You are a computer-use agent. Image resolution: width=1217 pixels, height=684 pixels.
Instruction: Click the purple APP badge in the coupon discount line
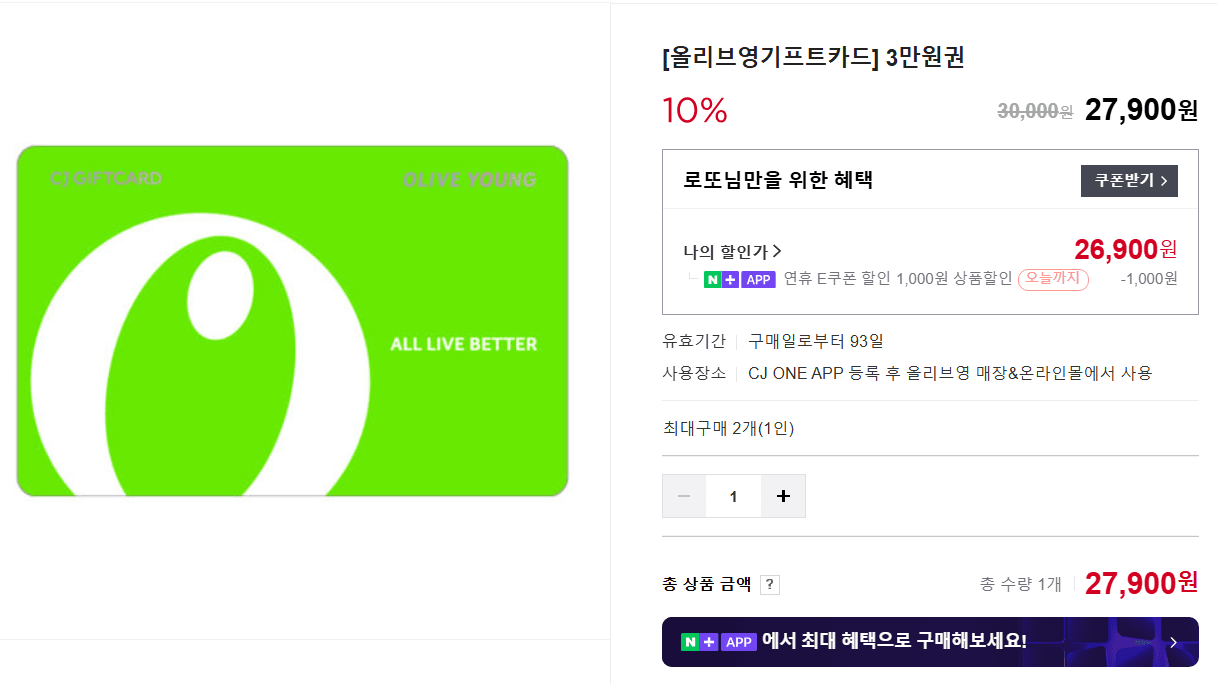coord(759,279)
